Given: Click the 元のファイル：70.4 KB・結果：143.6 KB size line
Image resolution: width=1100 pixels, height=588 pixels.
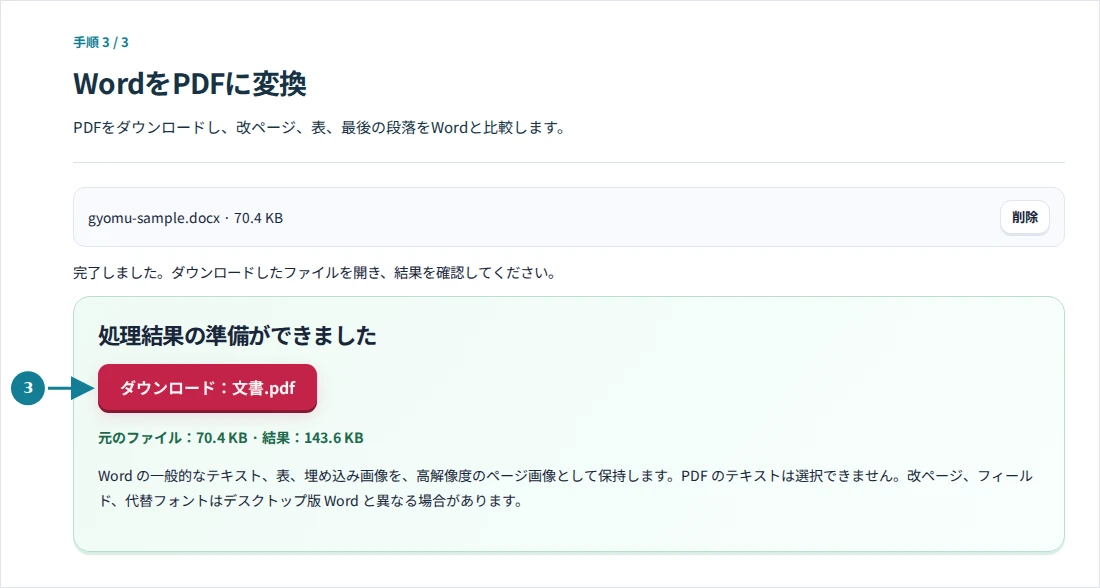Looking at the screenshot, I should click(231, 438).
